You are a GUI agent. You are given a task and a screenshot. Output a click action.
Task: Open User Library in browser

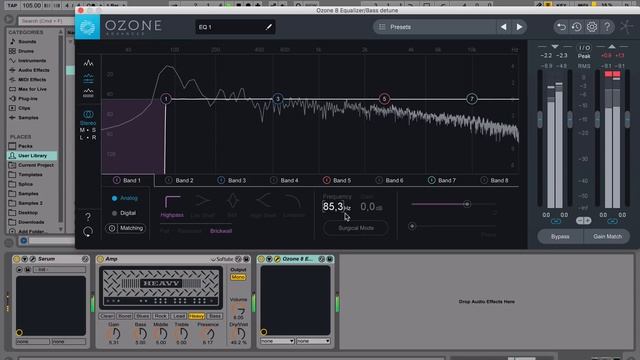click(32, 156)
